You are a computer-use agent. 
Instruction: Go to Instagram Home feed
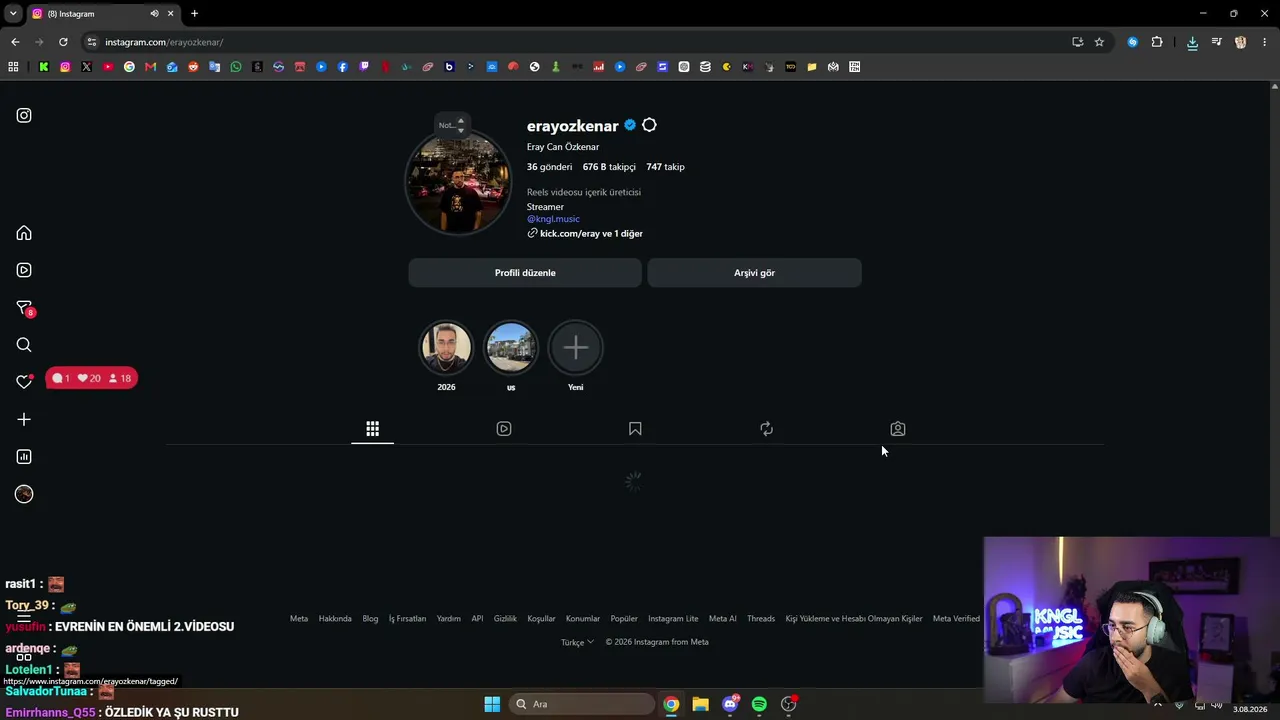[24, 233]
